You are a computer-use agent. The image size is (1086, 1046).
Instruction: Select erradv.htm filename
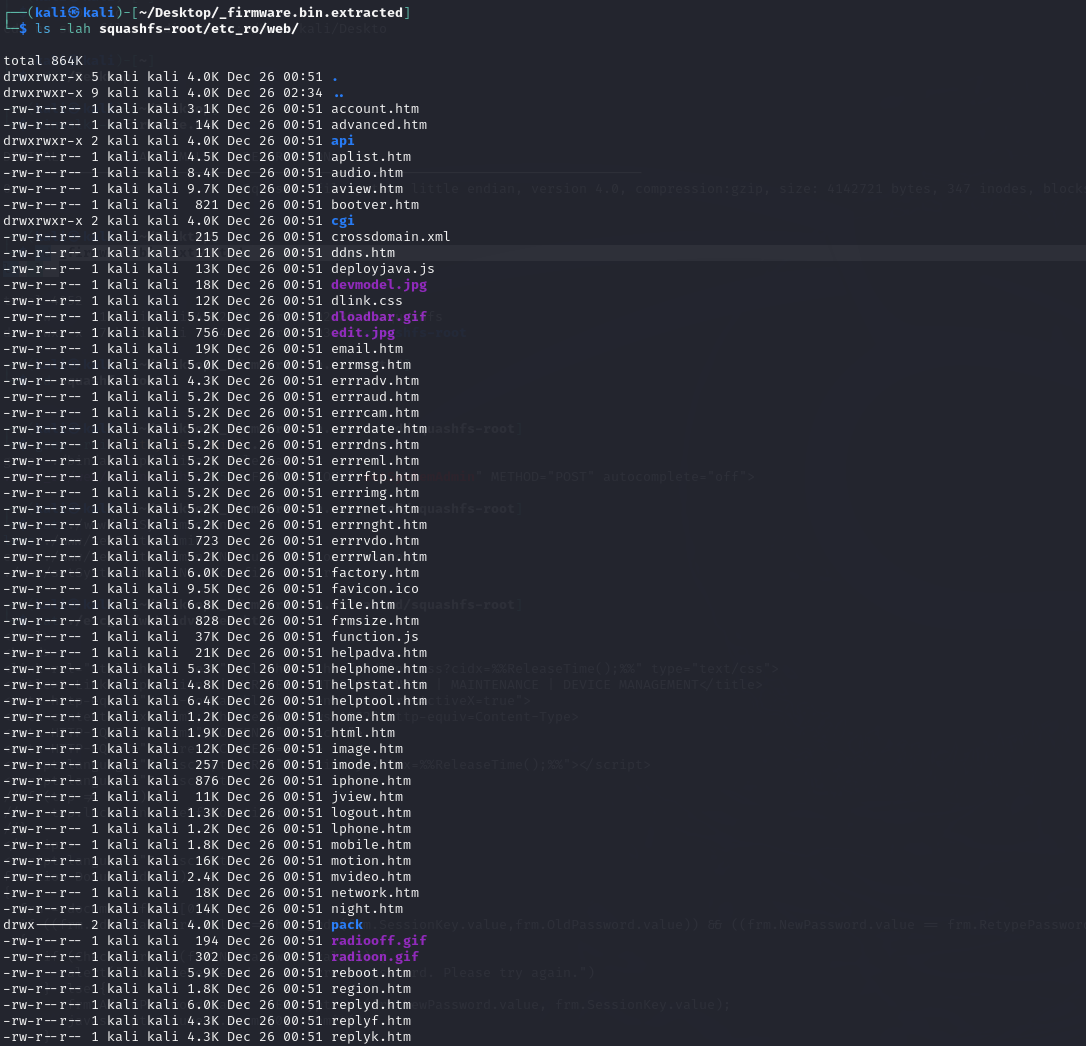[x=375, y=380]
